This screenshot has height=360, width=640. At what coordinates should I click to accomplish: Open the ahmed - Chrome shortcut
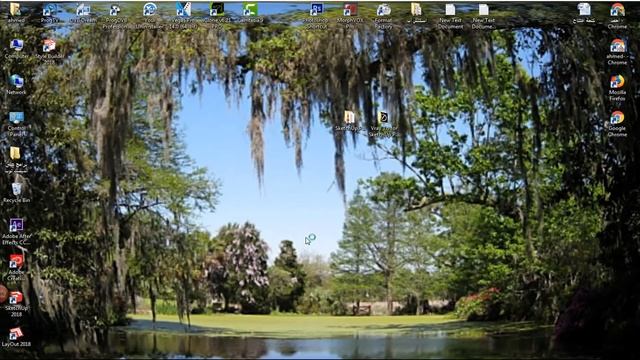(x=617, y=52)
